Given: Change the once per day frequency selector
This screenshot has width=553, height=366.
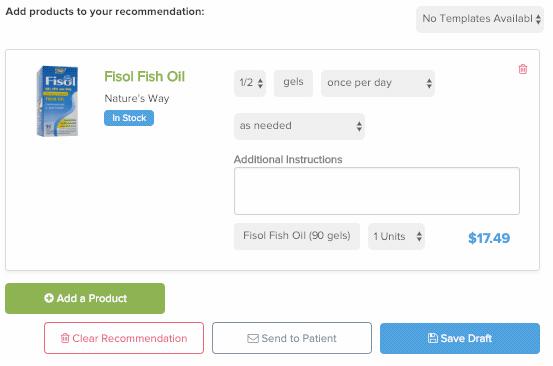Looking at the screenshot, I should pos(378,83).
